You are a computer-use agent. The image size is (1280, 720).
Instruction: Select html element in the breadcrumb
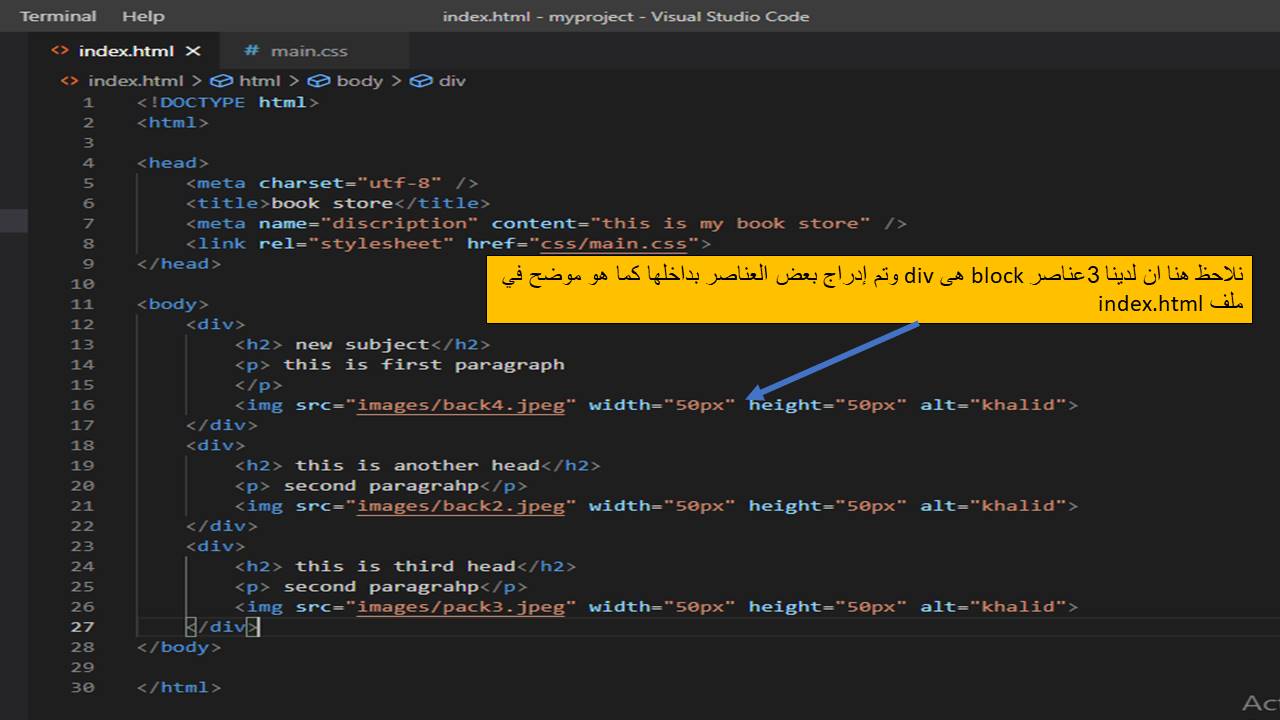(x=260, y=81)
